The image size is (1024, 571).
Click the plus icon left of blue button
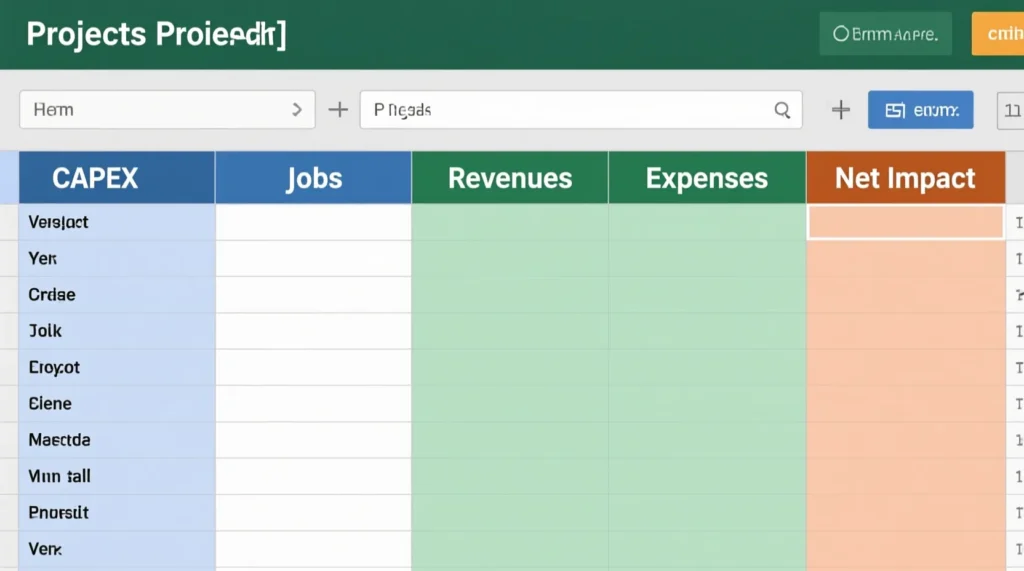[x=840, y=110]
